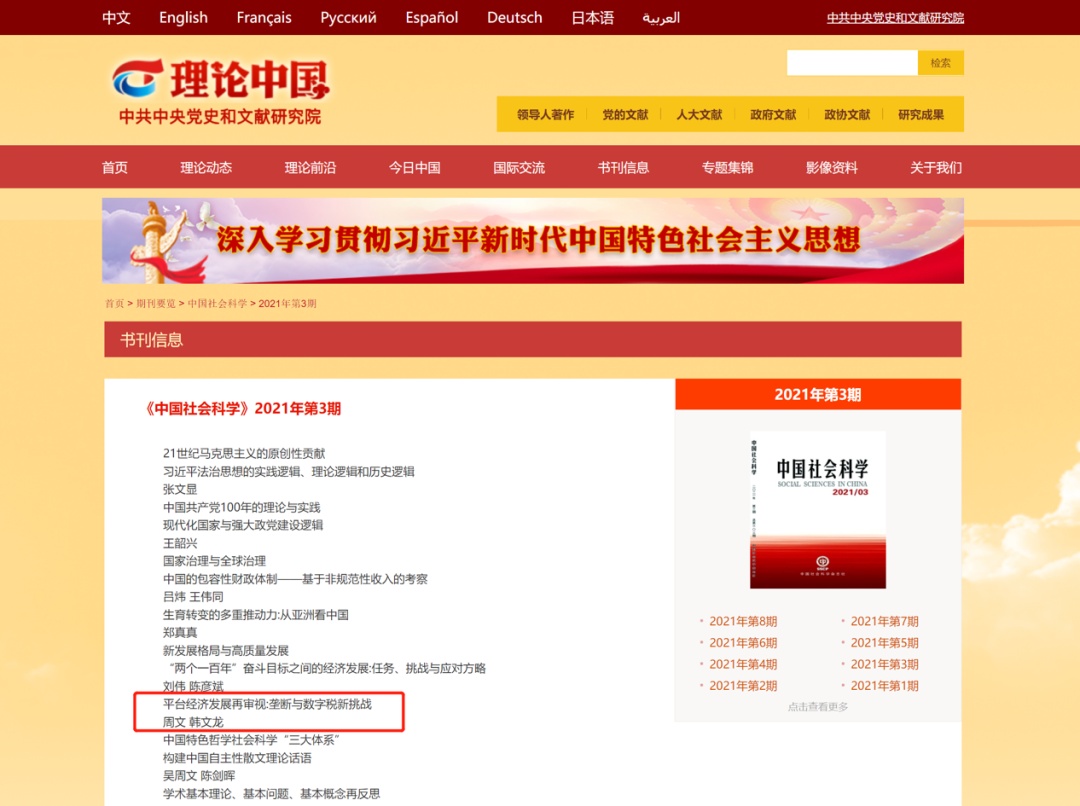Select text 中国特色哲学社会科学“三大体系”
The height and width of the screenshot is (806, 1080).
[x=251, y=740]
